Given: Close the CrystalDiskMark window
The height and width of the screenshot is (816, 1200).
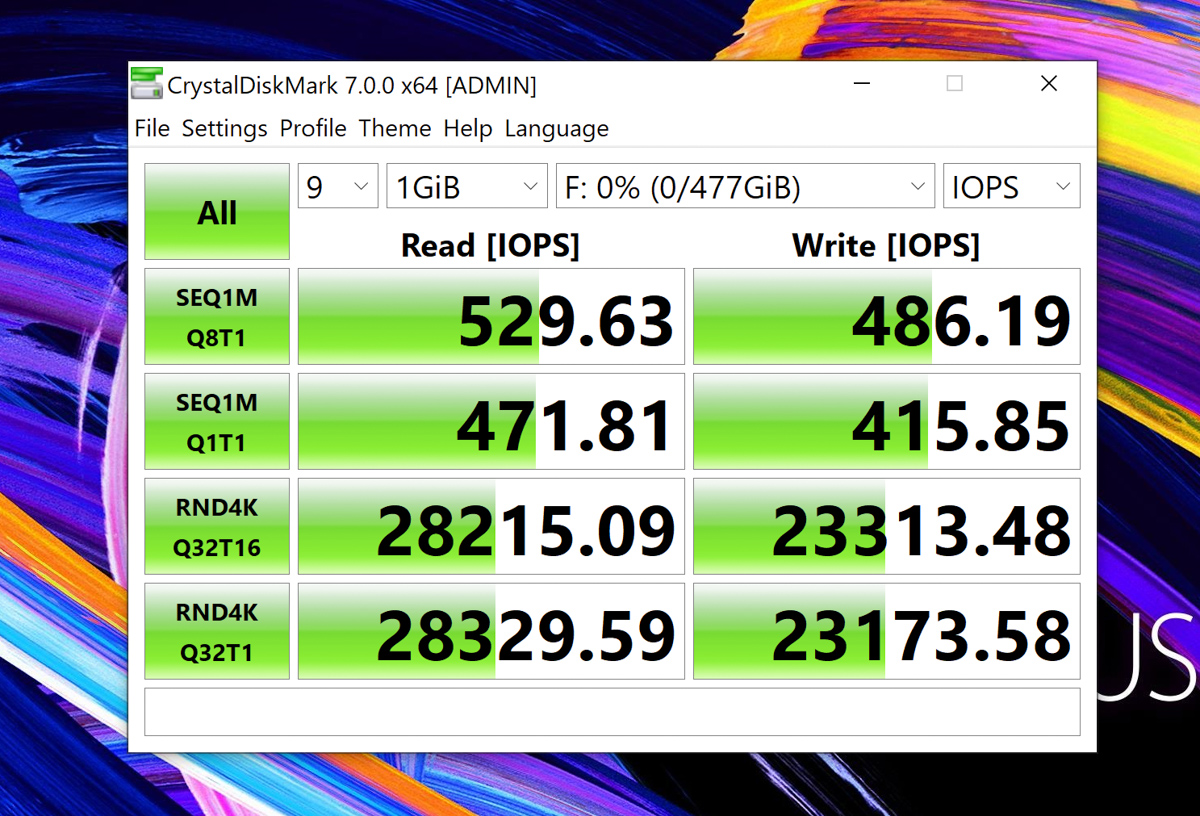Looking at the screenshot, I should 1049,84.
